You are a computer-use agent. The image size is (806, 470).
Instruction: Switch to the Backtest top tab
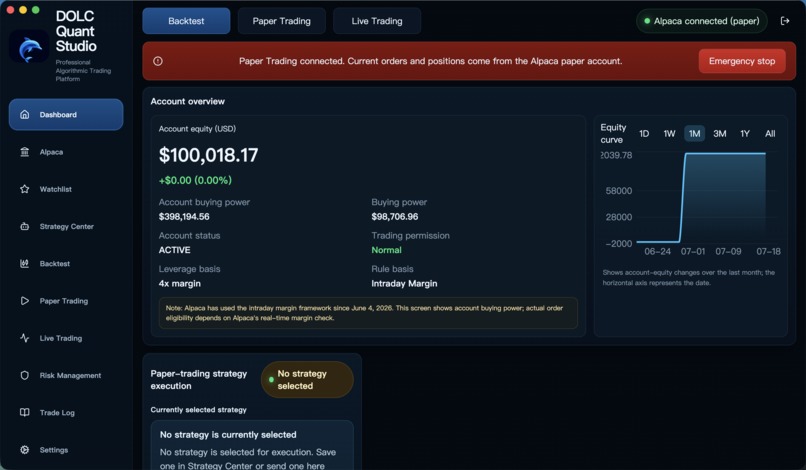[186, 21]
